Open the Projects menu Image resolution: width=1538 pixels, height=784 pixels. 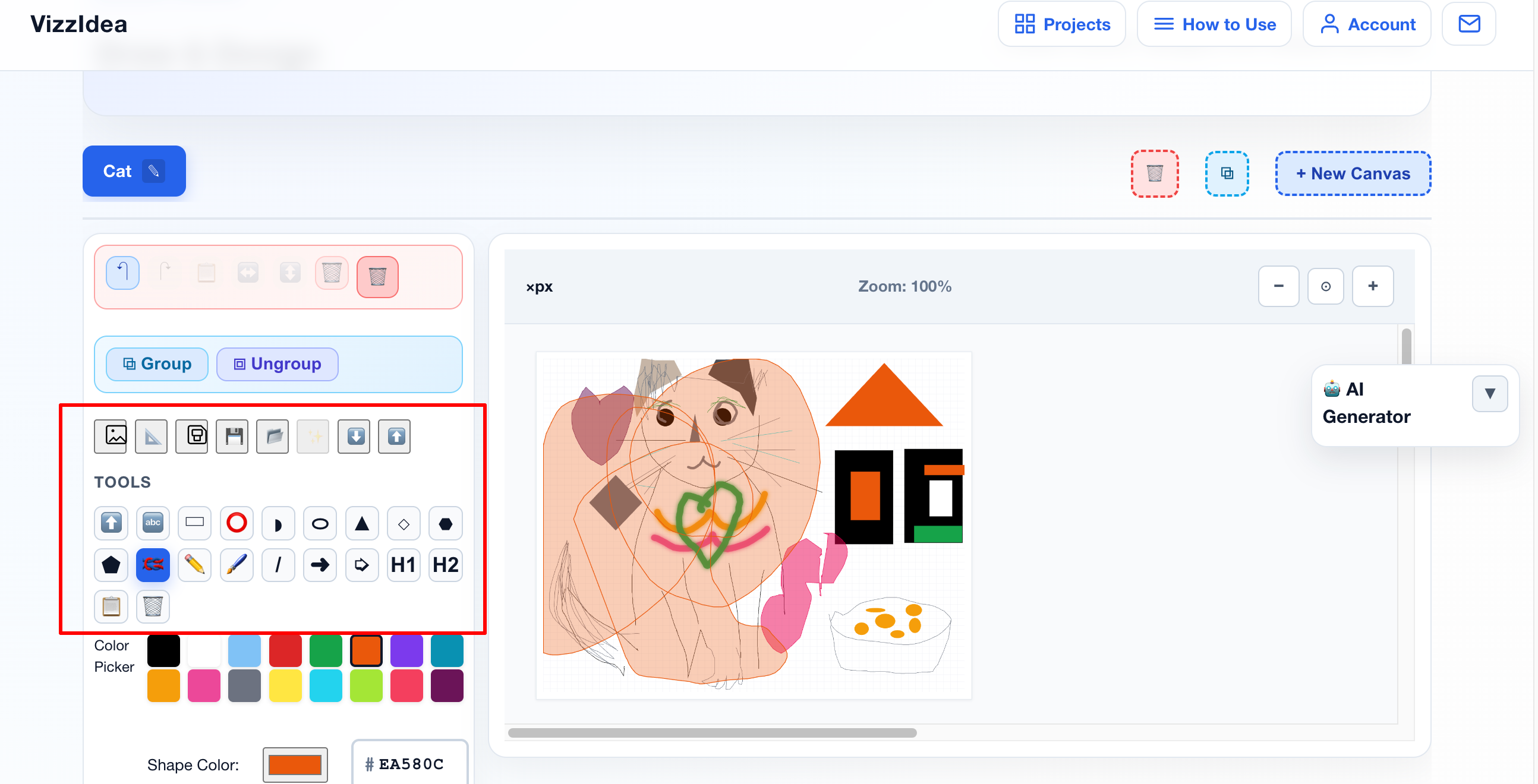(x=1061, y=24)
